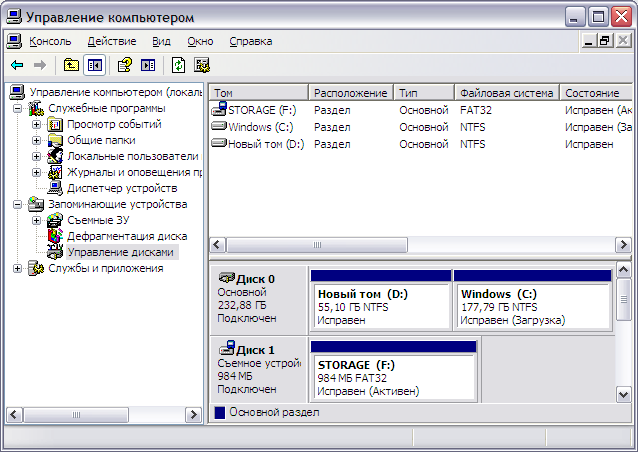Screen dimensions: 638x452
Task: Expand the Съемные ЗУ node
Action: point(36,220)
